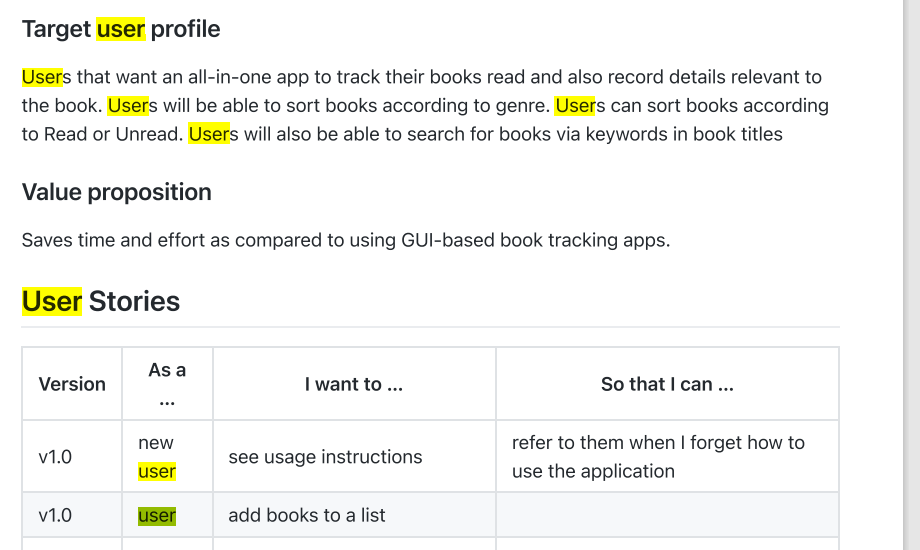Image resolution: width=920 pixels, height=550 pixels.
Task: Click highlighted "user" in Target user profile heading
Action: click(x=121, y=29)
